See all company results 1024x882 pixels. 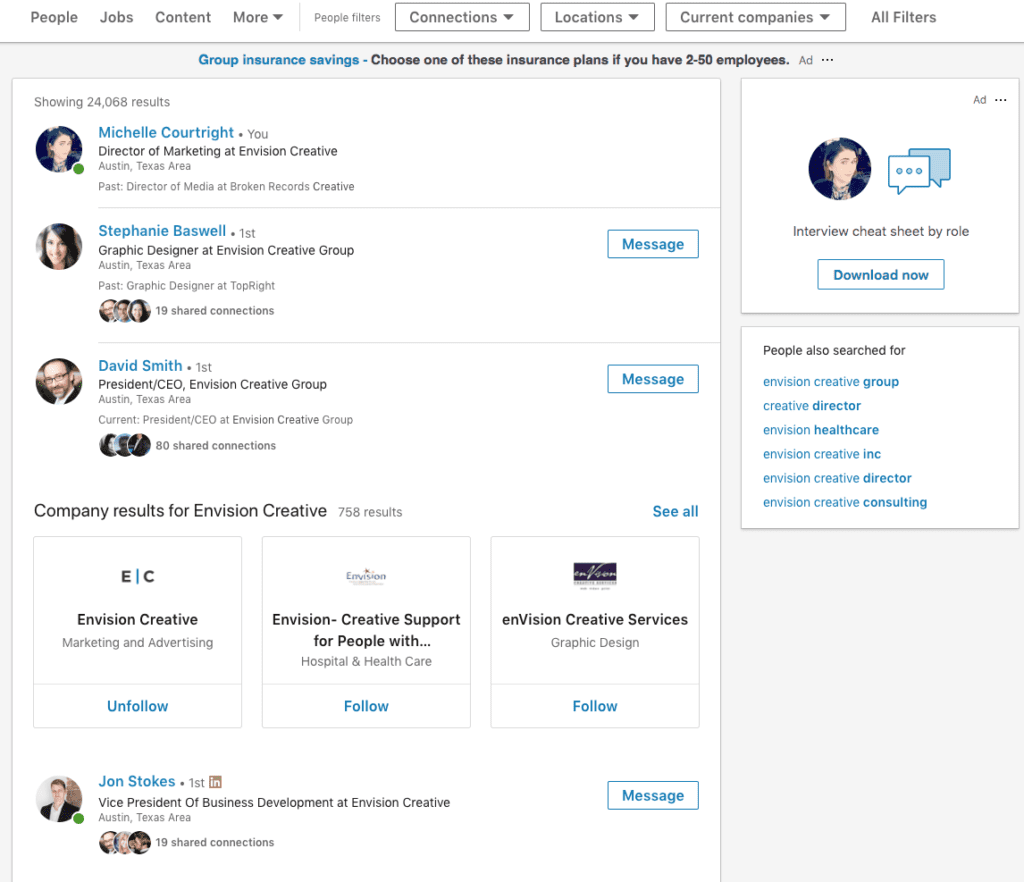(x=675, y=511)
